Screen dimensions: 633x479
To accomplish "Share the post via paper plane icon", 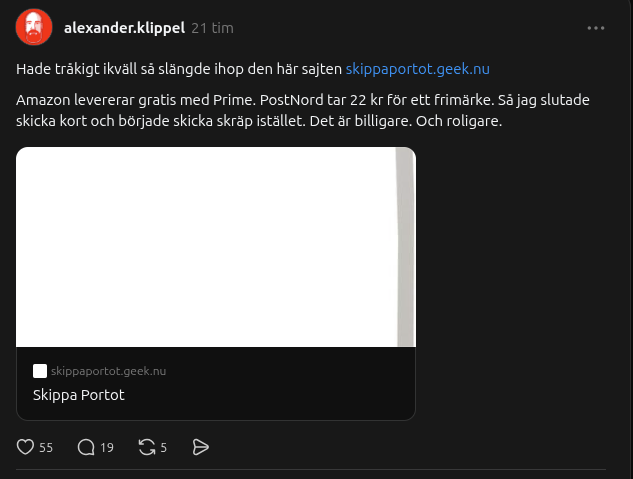I will click(x=200, y=447).
